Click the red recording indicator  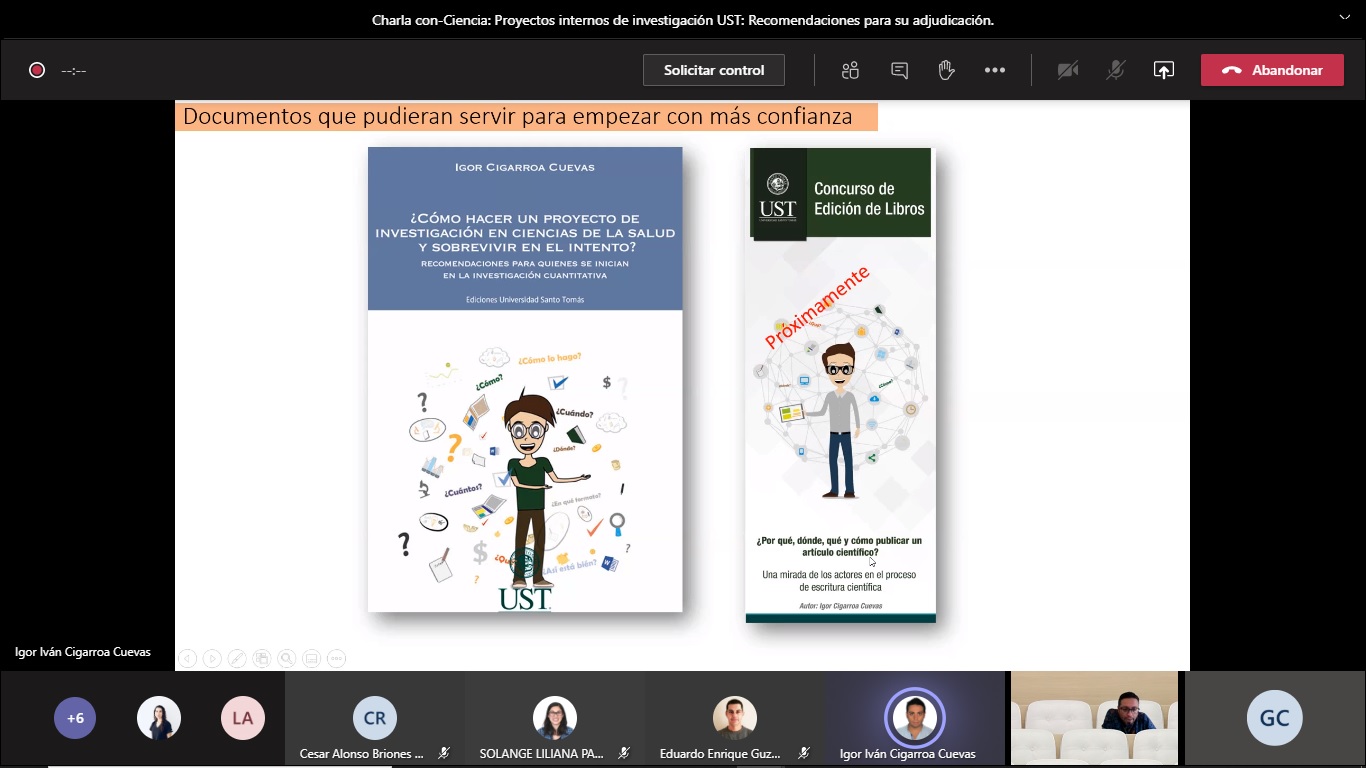tap(37, 70)
